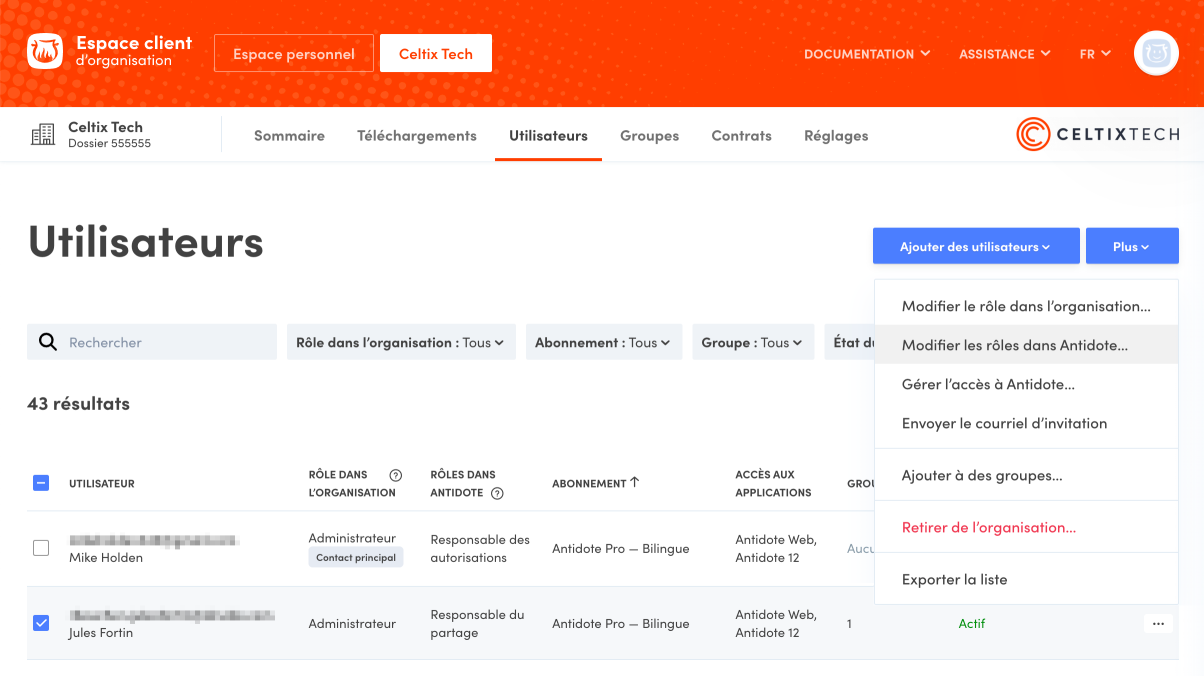Switch to the Groupes tab
The width and height of the screenshot is (1204, 676).
[649, 135]
